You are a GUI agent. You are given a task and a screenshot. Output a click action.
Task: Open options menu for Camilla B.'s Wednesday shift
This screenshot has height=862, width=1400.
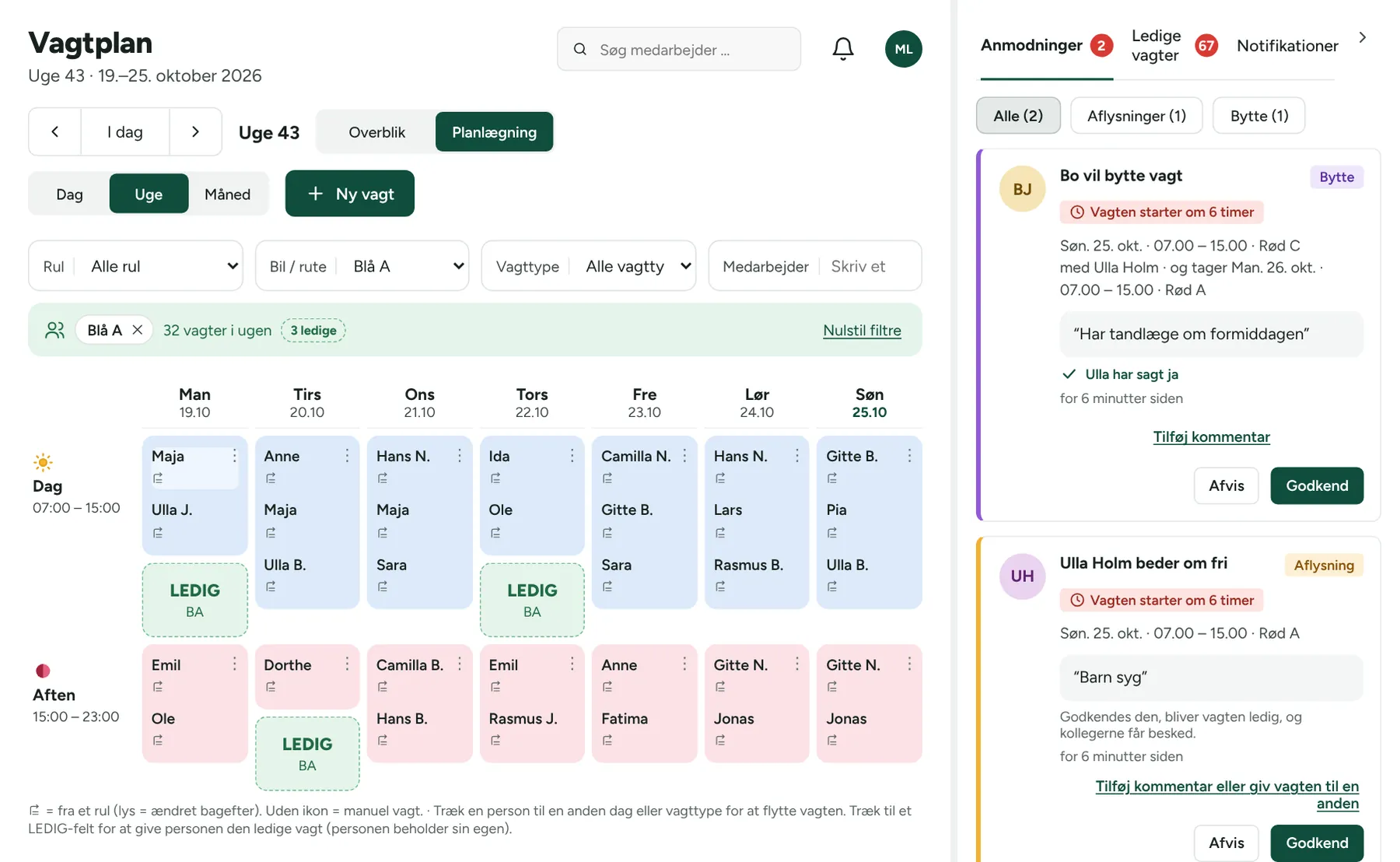(460, 664)
